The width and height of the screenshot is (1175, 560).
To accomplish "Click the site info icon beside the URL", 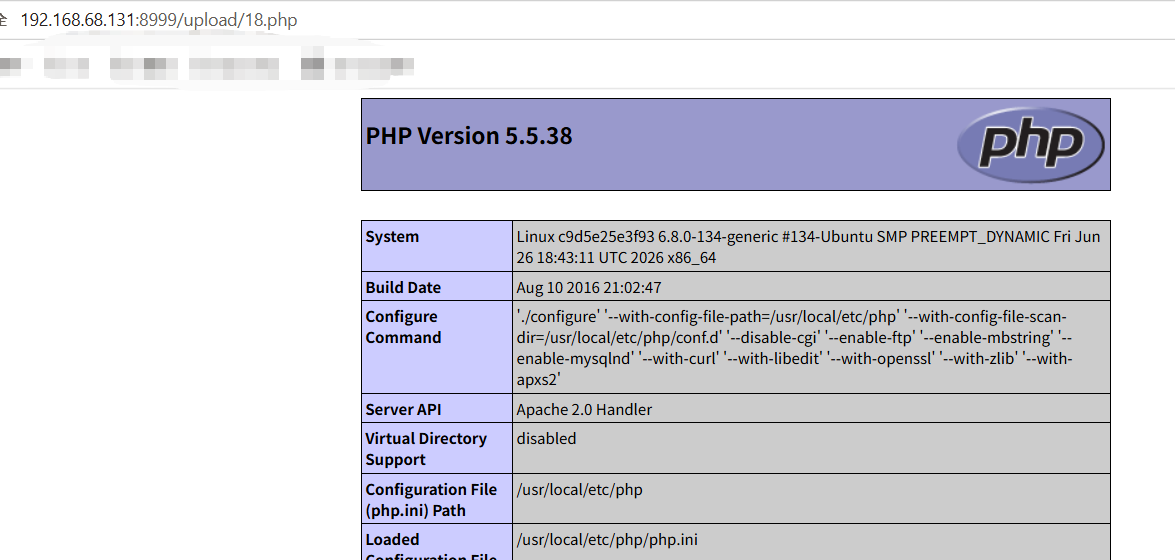I will click(x=4, y=20).
